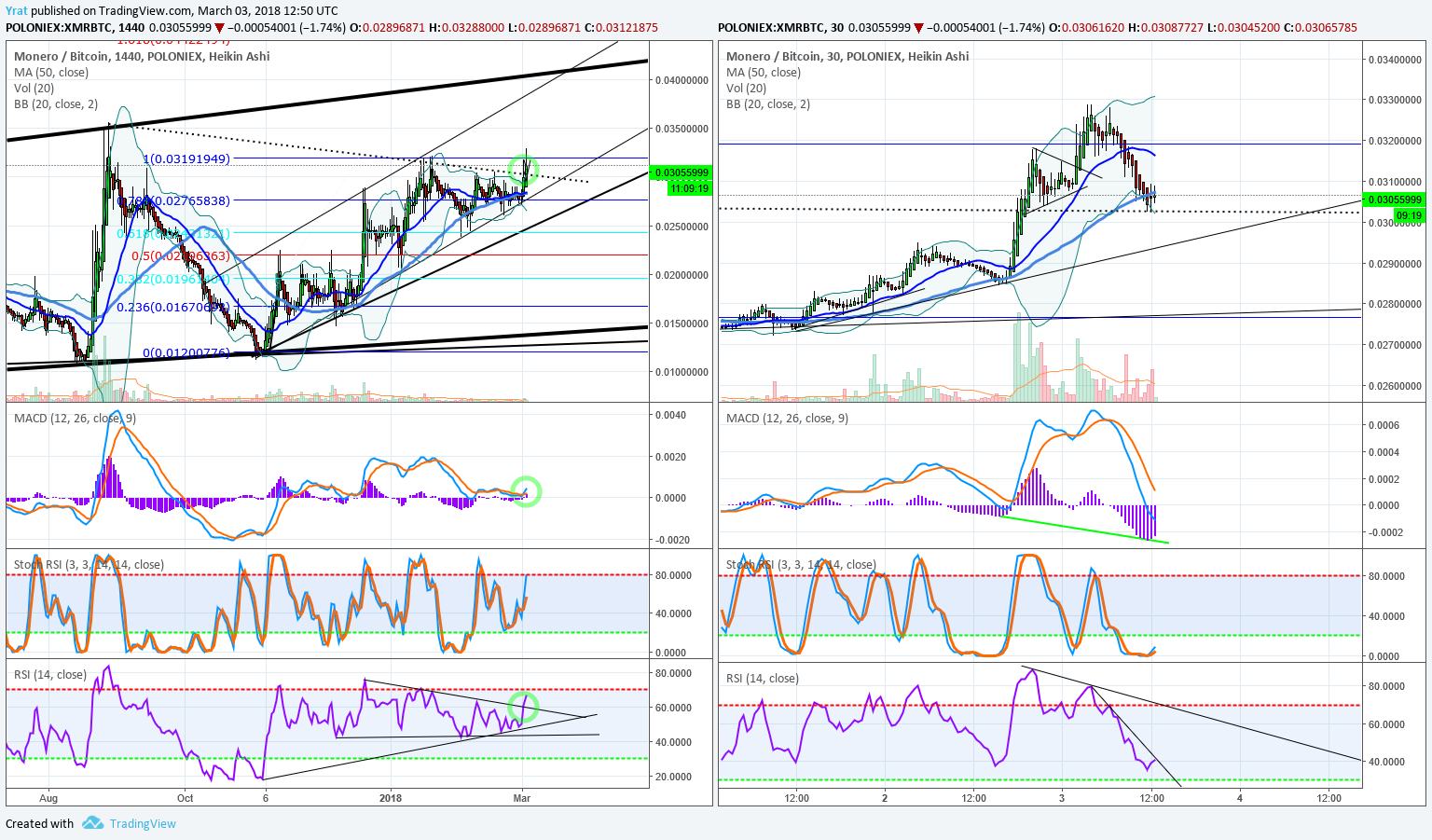Screen dimensions: 1432x840
Task: Click the MACD (12, 26, close, 9) label on the 1440 chart
Action: (75, 418)
